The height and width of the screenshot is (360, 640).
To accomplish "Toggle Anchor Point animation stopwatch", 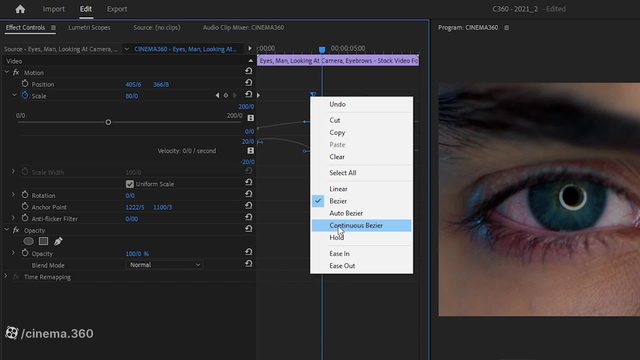I will 25,206.
